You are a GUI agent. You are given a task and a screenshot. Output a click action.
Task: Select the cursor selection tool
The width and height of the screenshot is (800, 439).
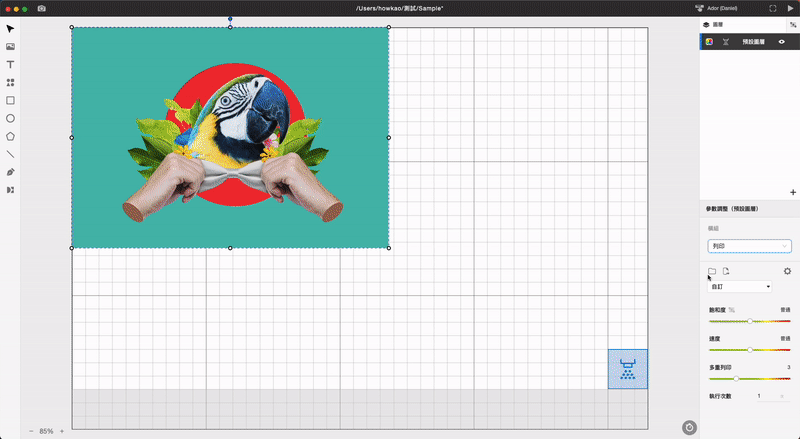[10, 29]
